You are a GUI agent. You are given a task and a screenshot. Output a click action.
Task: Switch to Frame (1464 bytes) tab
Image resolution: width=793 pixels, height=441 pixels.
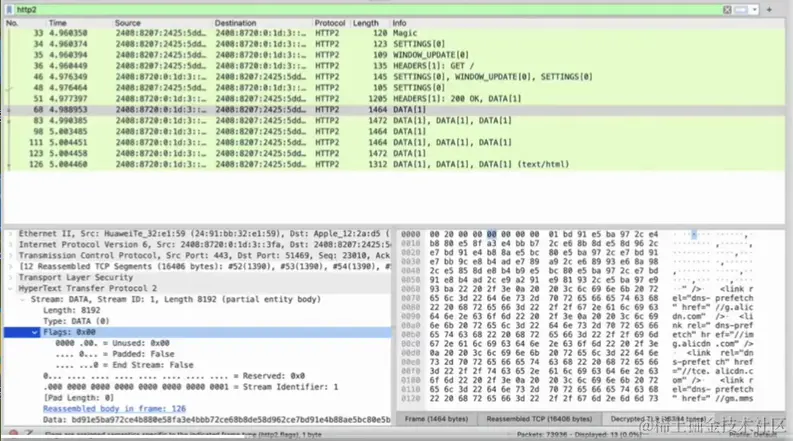436,419
